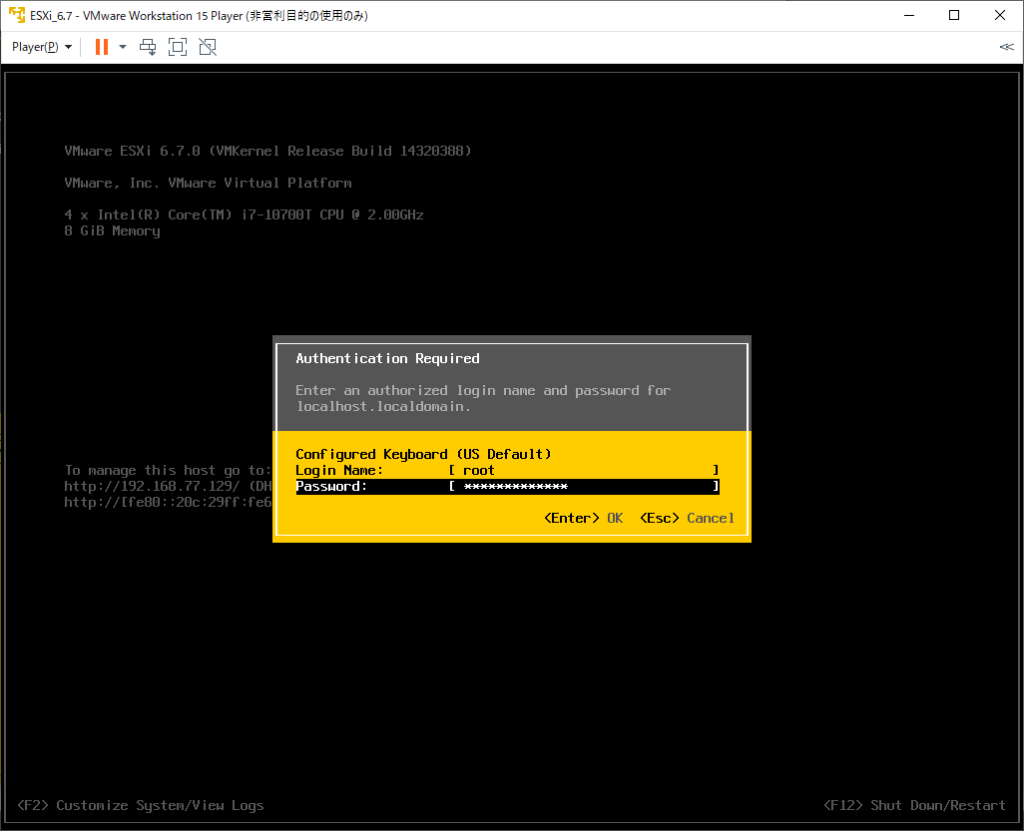Viewport: 1024px width, 831px height.
Task: Click the Authentication Required dialog title
Action: point(387,359)
